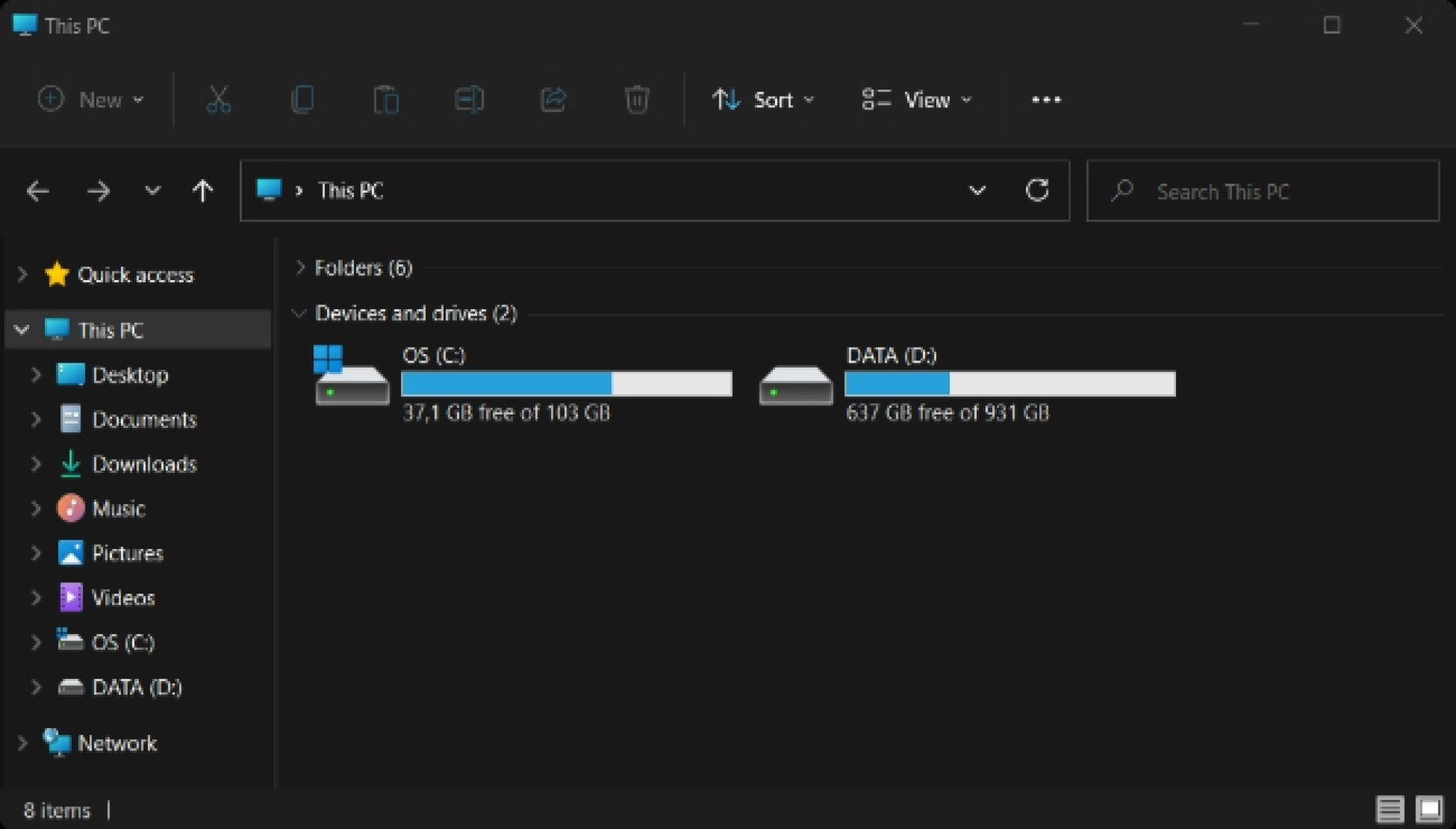
Task: Rename using the rename icon
Action: [x=469, y=100]
